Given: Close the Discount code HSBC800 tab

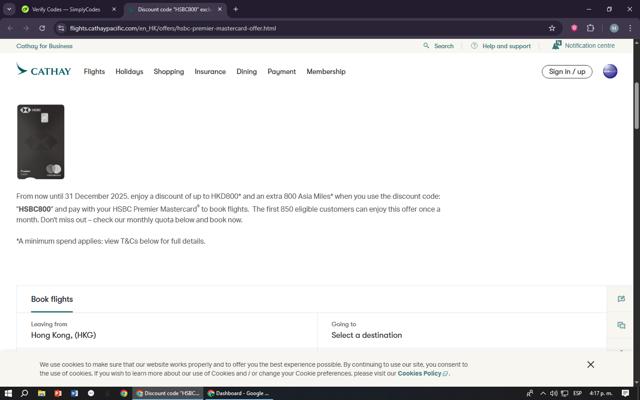Looking at the screenshot, I should click(x=220, y=9).
